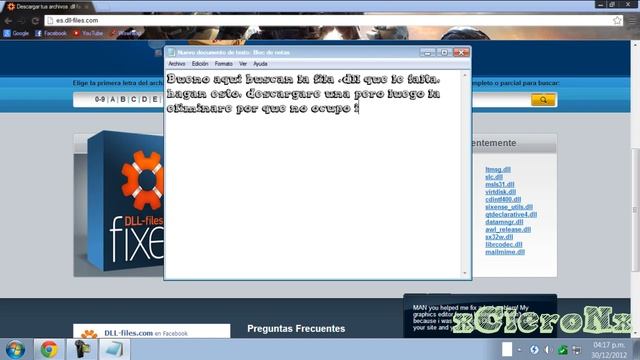The height and width of the screenshot is (360, 640).
Task: Open the mailmime.dll link
Action: (505, 252)
